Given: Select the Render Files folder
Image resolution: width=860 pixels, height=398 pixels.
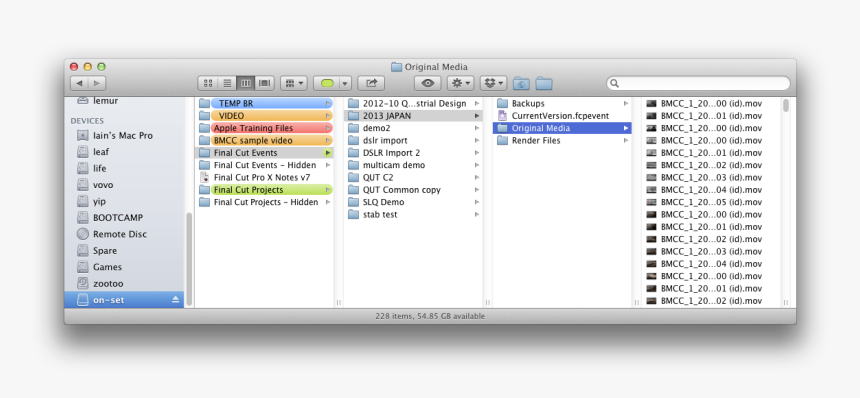Looking at the screenshot, I should 563,140.
